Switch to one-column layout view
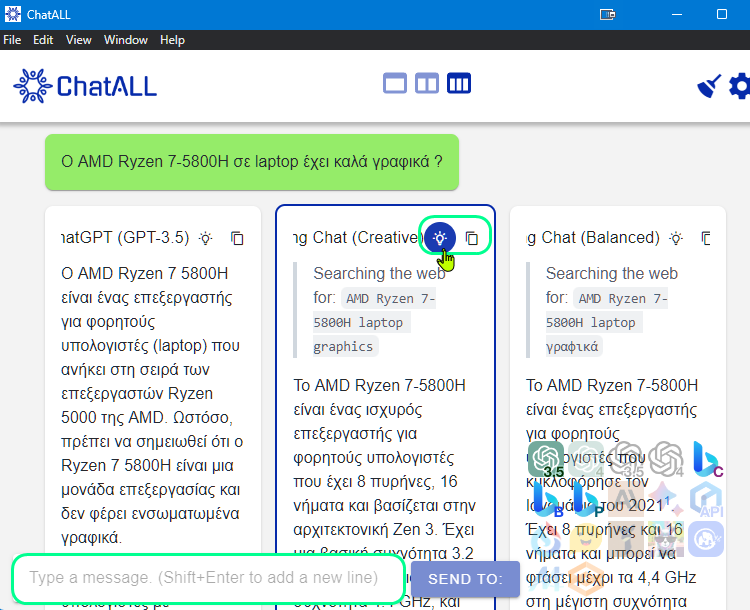 [x=395, y=84]
